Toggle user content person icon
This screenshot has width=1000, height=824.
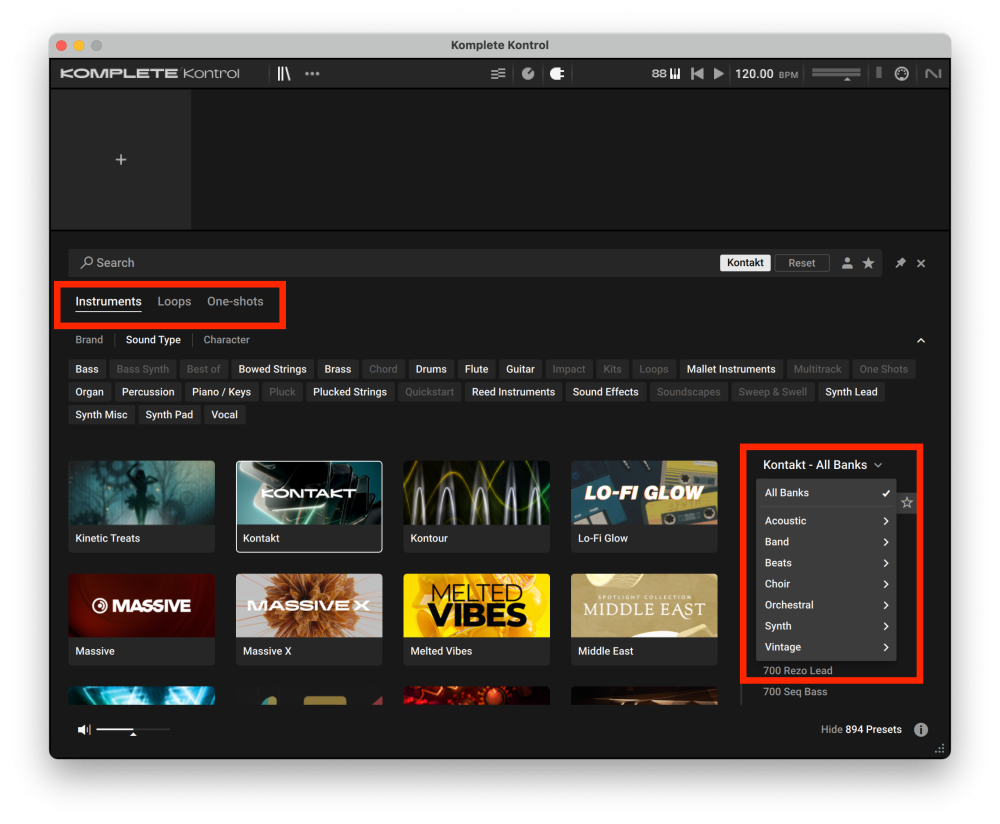[x=847, y=263]
